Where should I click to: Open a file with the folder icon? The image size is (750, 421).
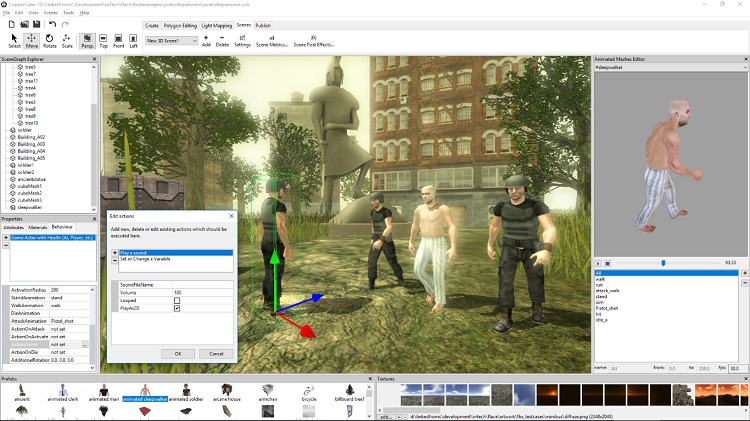coord(24,24)
